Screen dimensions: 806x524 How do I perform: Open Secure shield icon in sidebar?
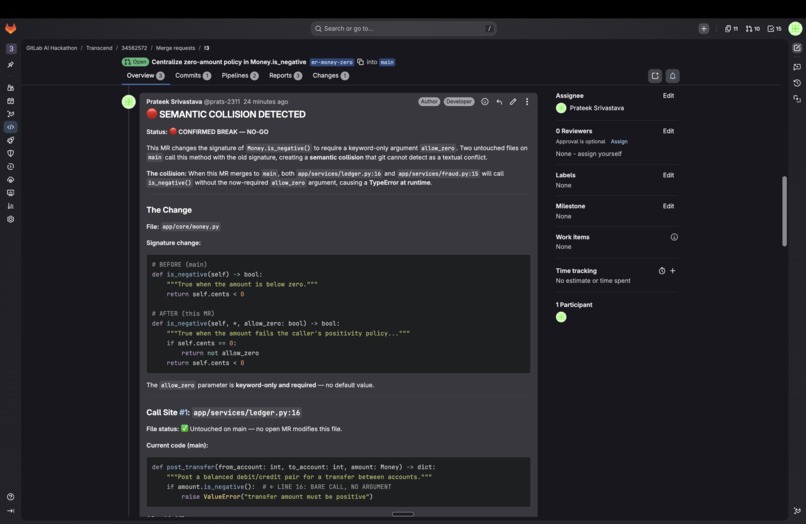[x=10, y=153]
